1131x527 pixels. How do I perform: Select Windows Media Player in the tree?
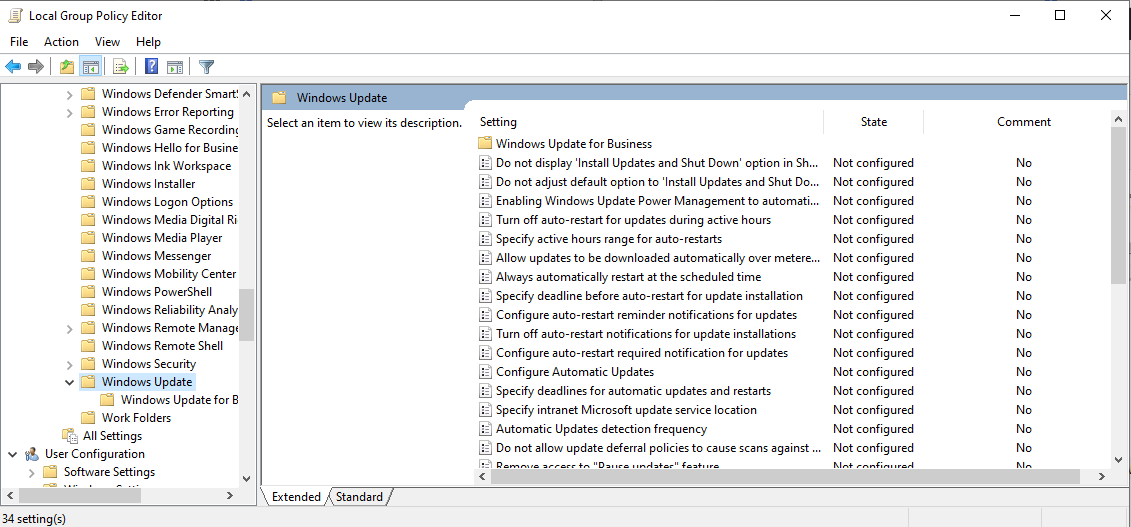[162, 237]
